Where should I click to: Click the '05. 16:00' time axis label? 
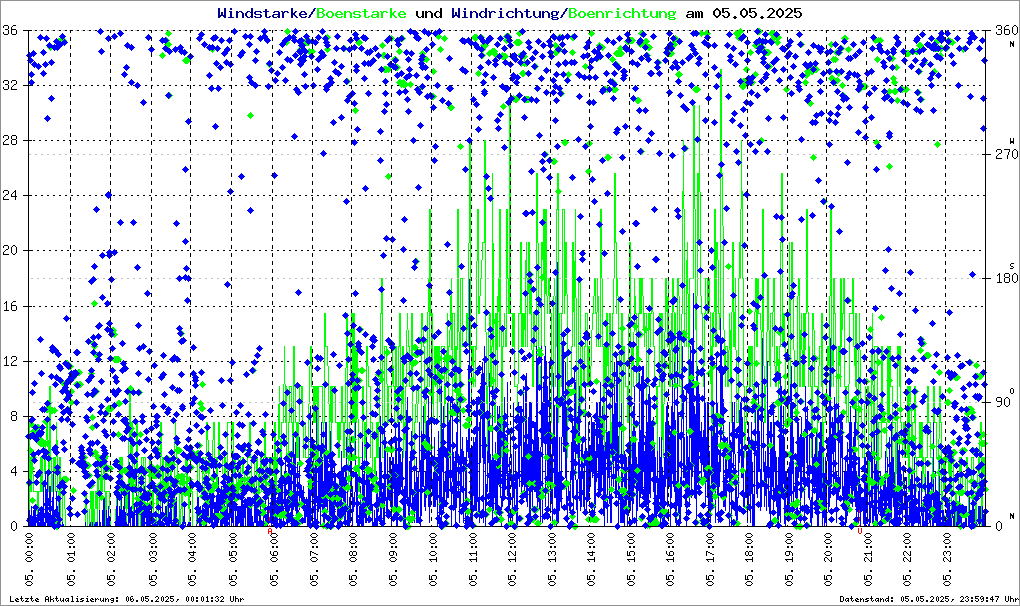click(x=671, y=558)
